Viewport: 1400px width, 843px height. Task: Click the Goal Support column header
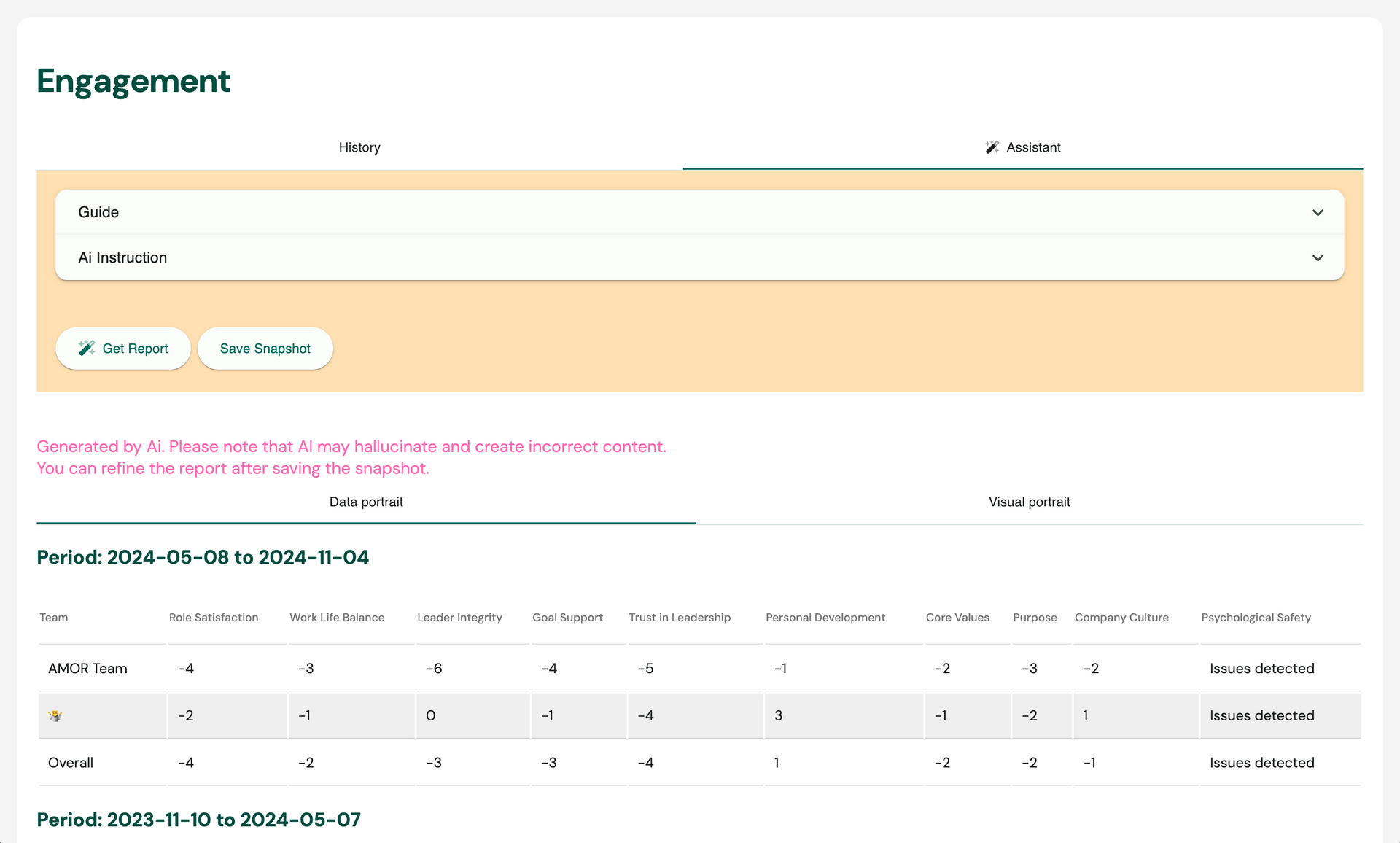(567, 618)
